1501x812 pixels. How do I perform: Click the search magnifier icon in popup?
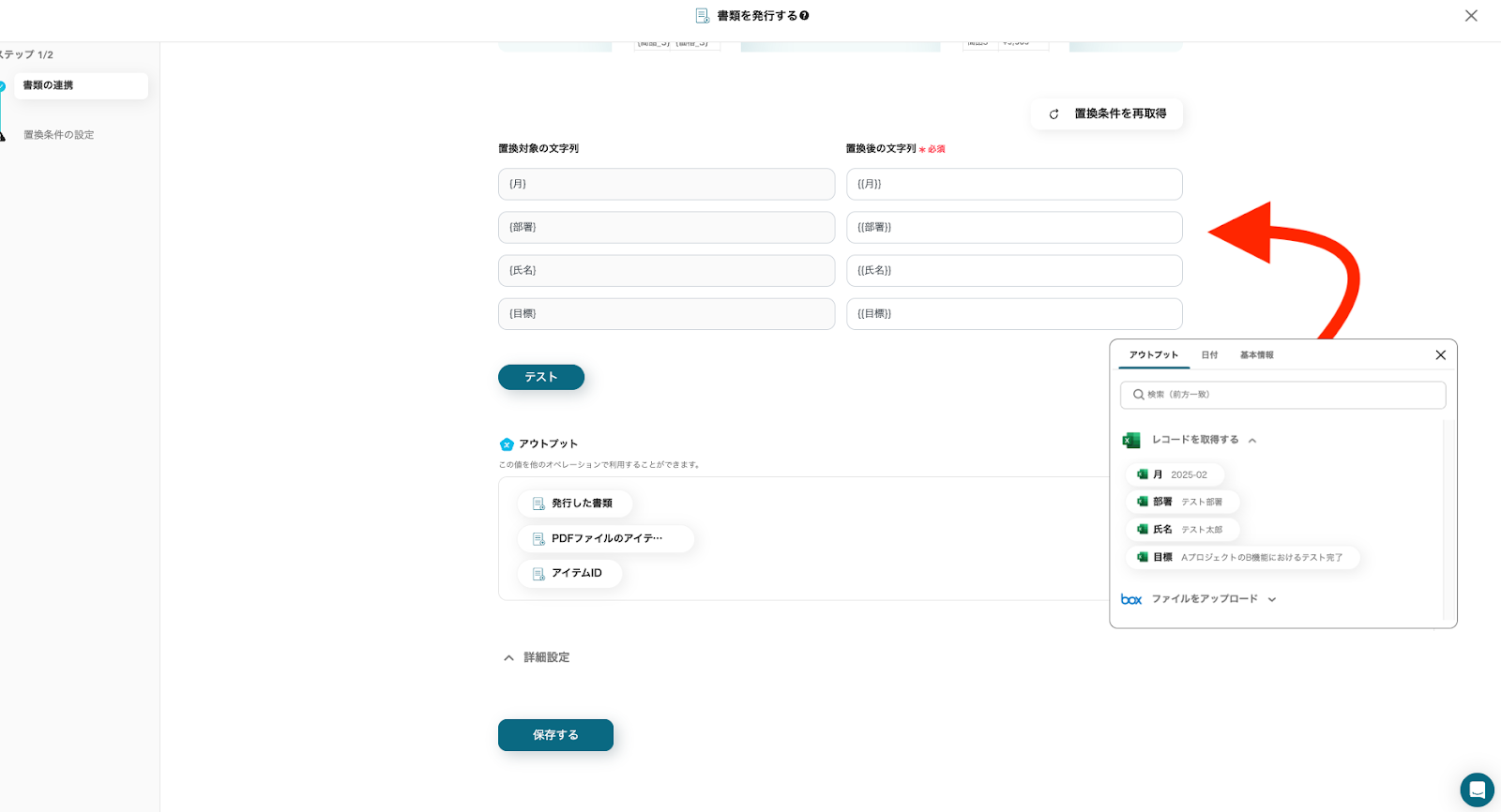point(1138,395)
